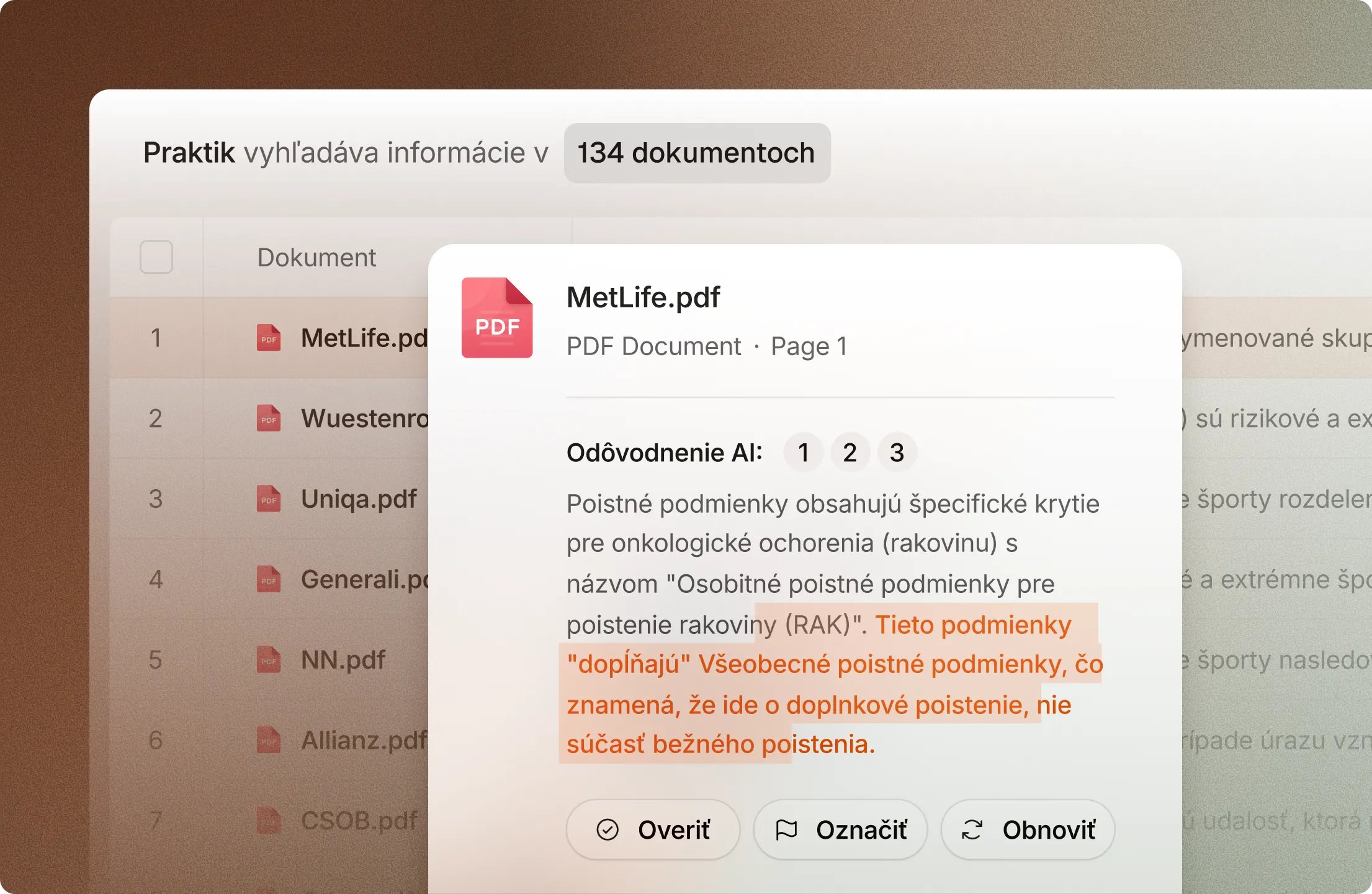Select the CSOB.pdf file name
1372x894 pixels.
pyautogui.click(x=359, y=821)
